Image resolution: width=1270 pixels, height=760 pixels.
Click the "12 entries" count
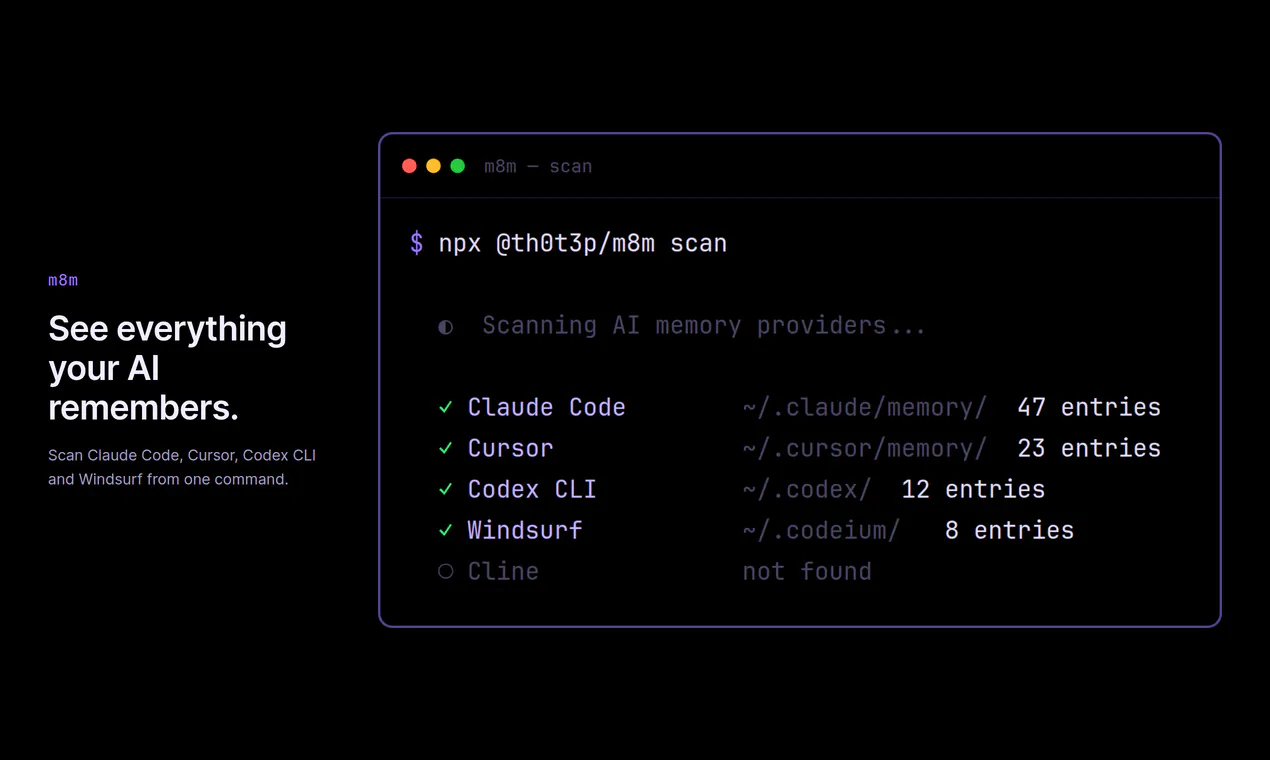coord(973,489)
